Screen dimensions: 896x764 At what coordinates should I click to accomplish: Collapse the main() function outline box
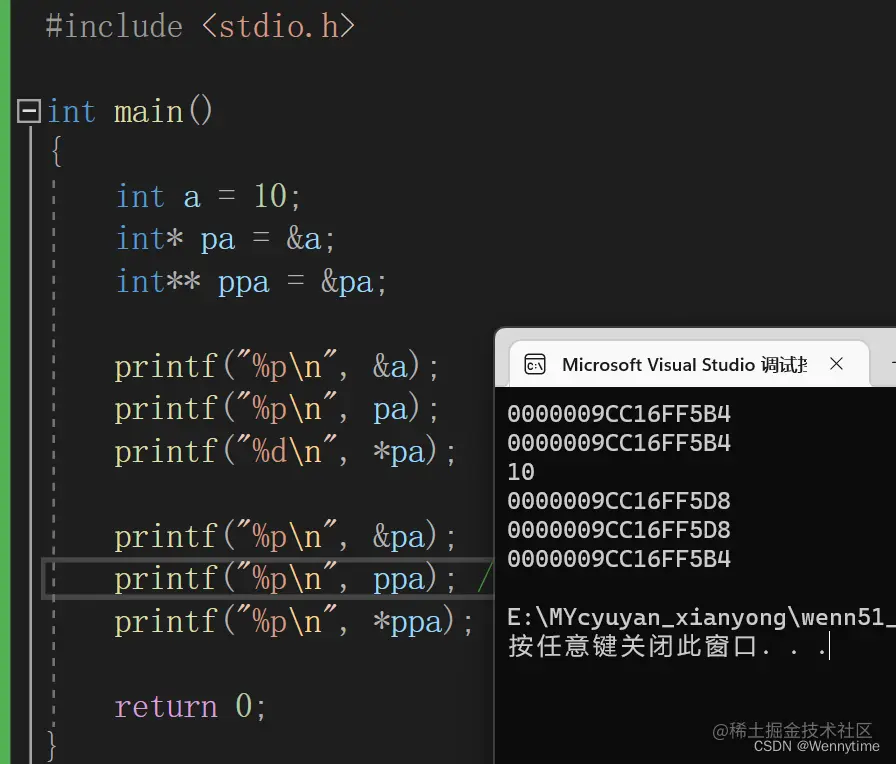tap(29, 111)
